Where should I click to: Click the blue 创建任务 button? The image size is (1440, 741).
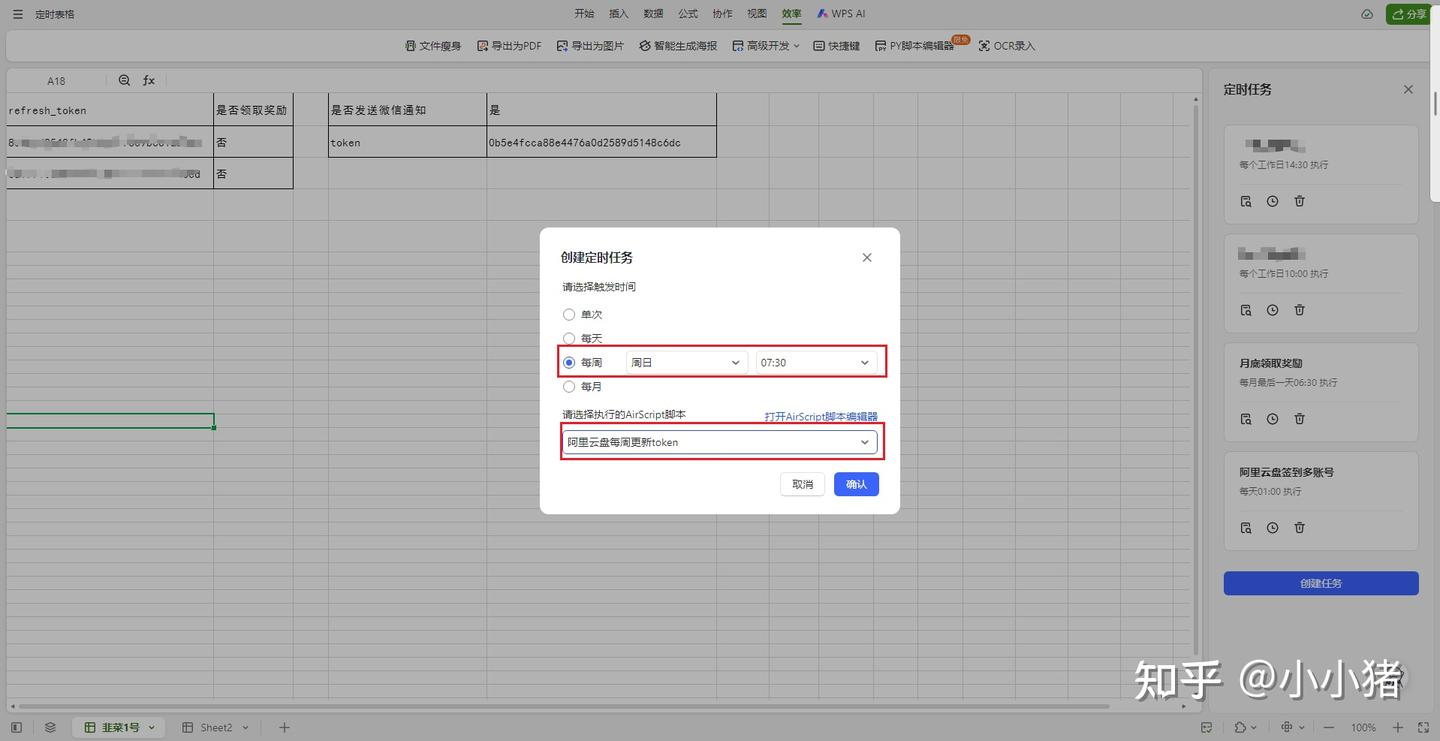pos(1321,583)
